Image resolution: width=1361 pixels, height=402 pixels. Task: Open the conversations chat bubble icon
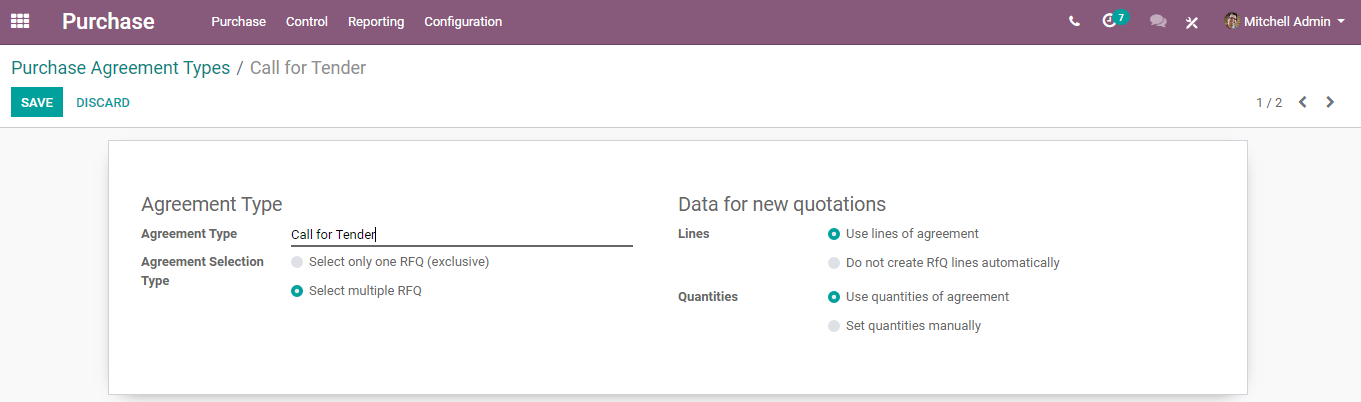tap(1158, 21)
